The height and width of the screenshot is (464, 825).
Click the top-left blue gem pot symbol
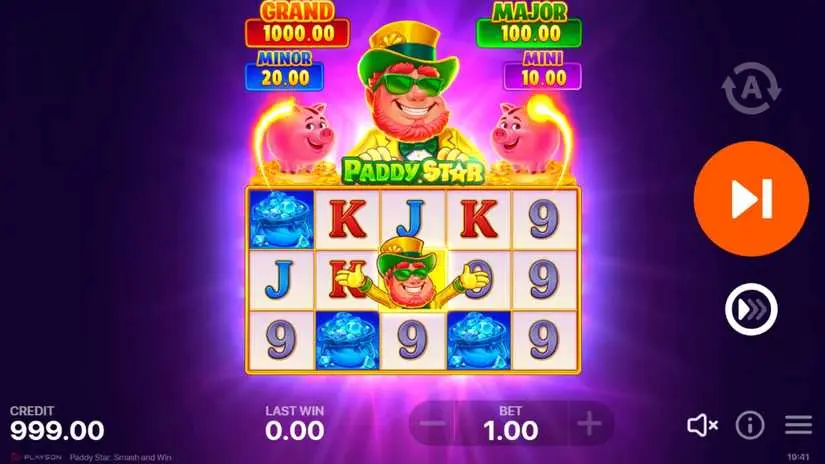[281, 219]
